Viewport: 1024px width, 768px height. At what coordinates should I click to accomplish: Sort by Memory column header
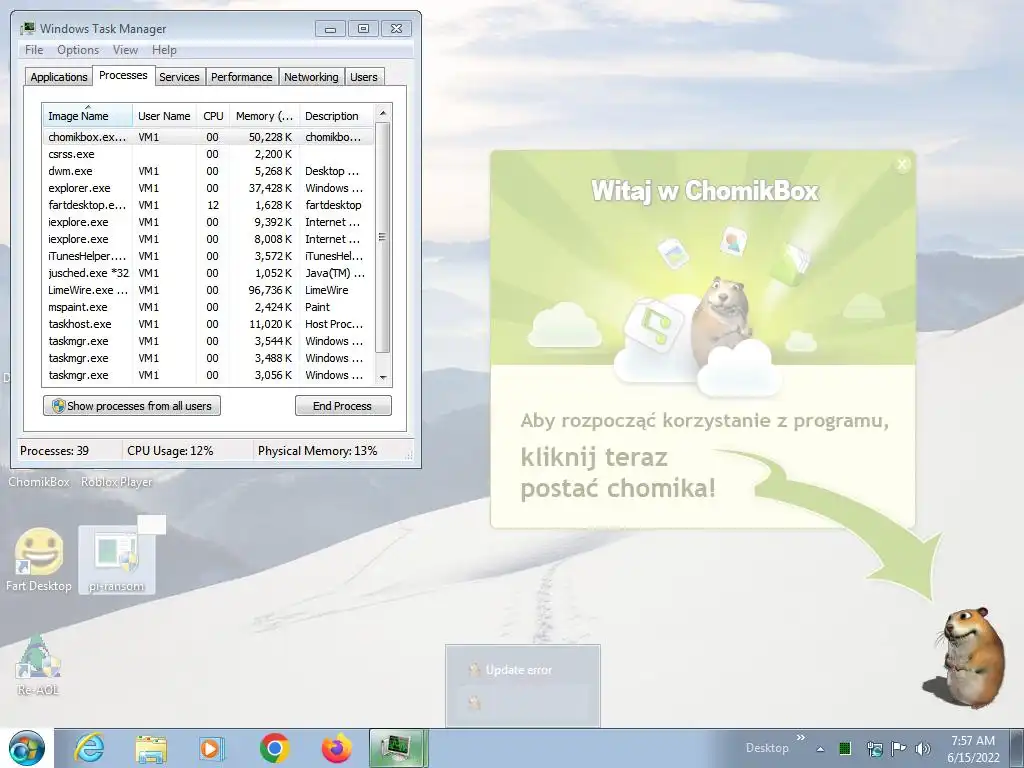coord(264,116)
